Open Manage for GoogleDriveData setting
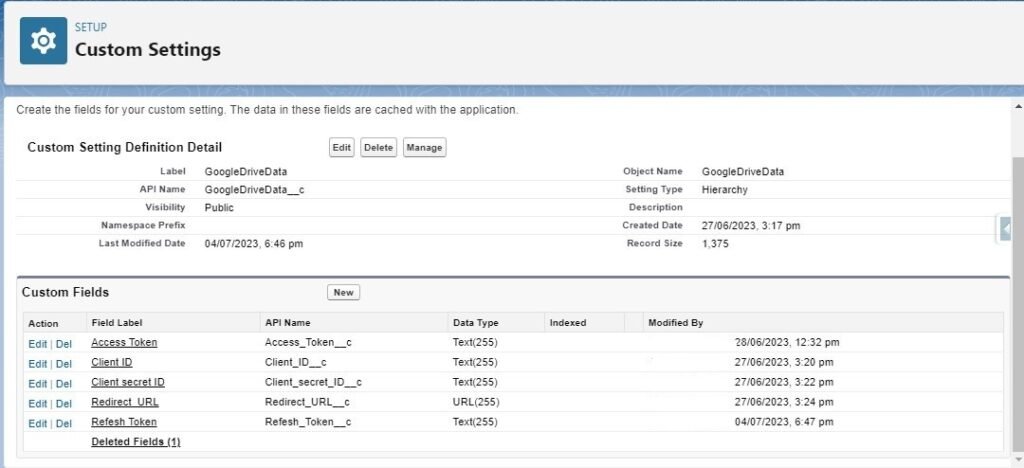 tap(424, 148)
